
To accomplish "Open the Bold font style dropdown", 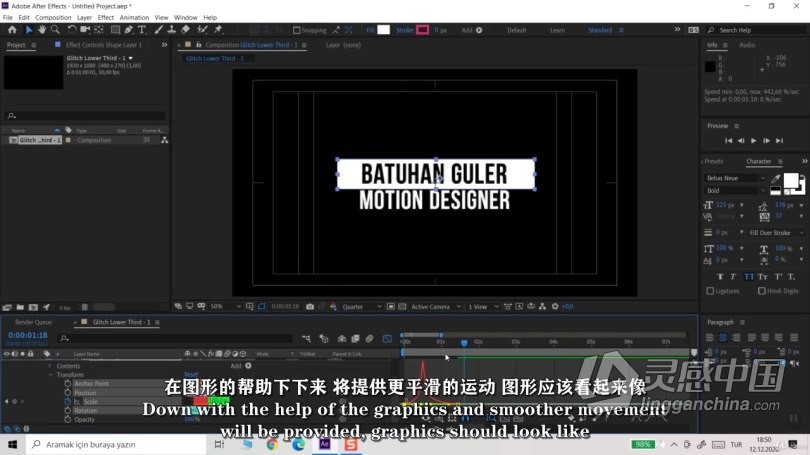I will click(736, 191).
